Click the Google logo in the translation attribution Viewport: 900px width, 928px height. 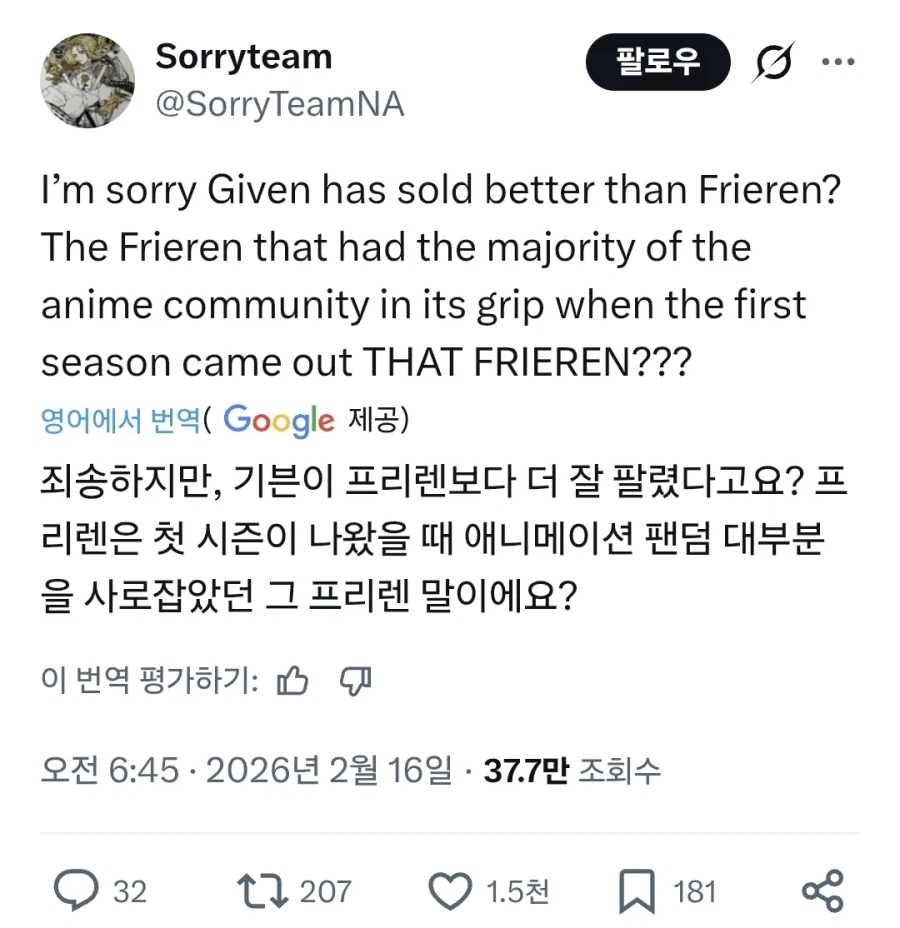280,421
